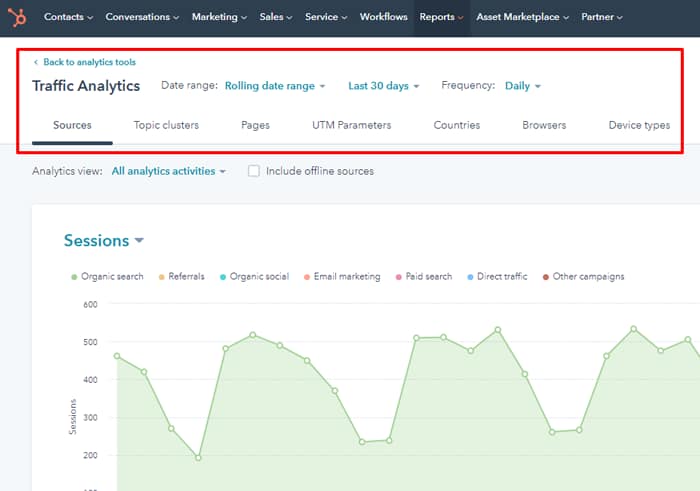Open the Workflows navigation link
The image size is (700, 491).
coord(383,17)
